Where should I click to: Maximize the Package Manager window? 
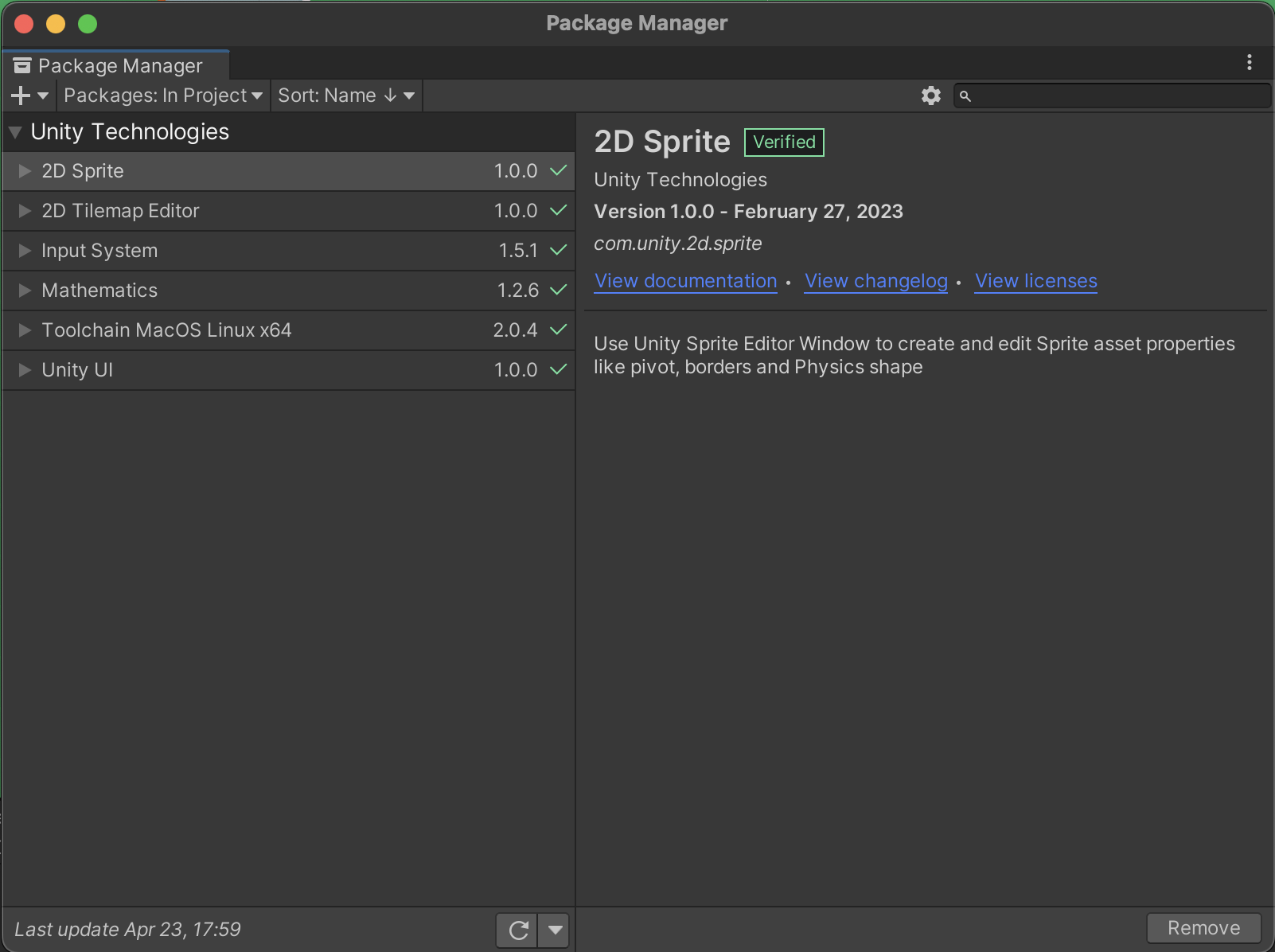[88, 24]
